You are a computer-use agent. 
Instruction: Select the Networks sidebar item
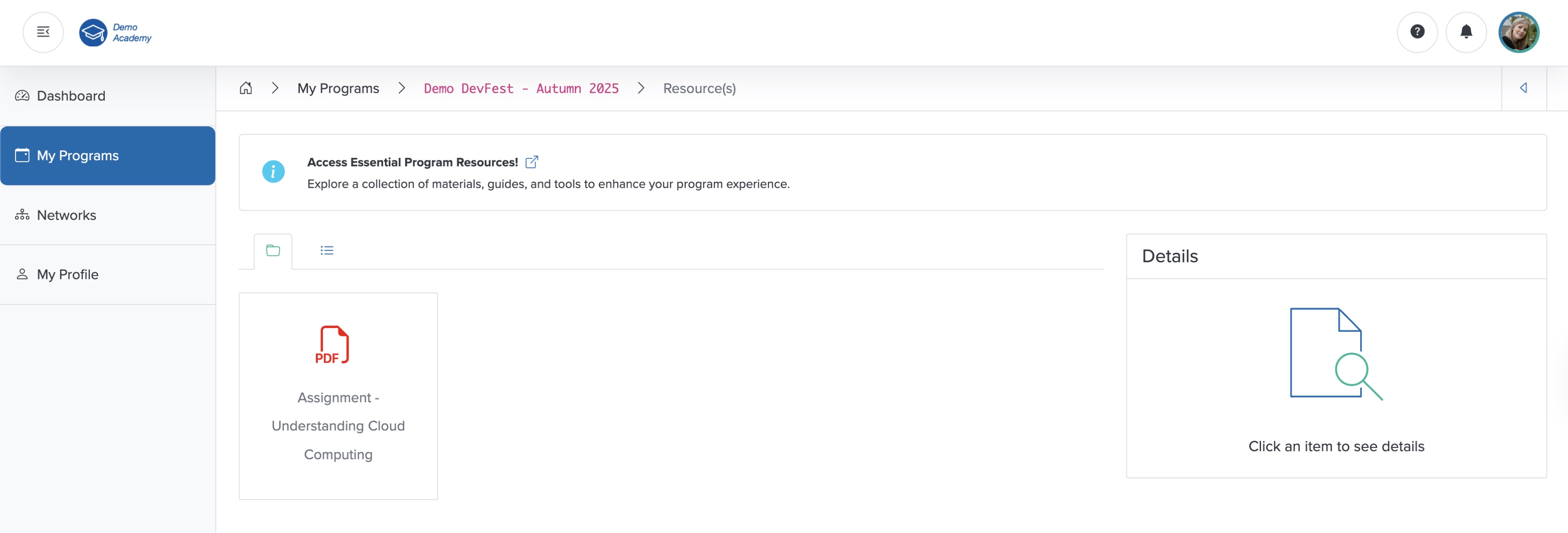67,215
